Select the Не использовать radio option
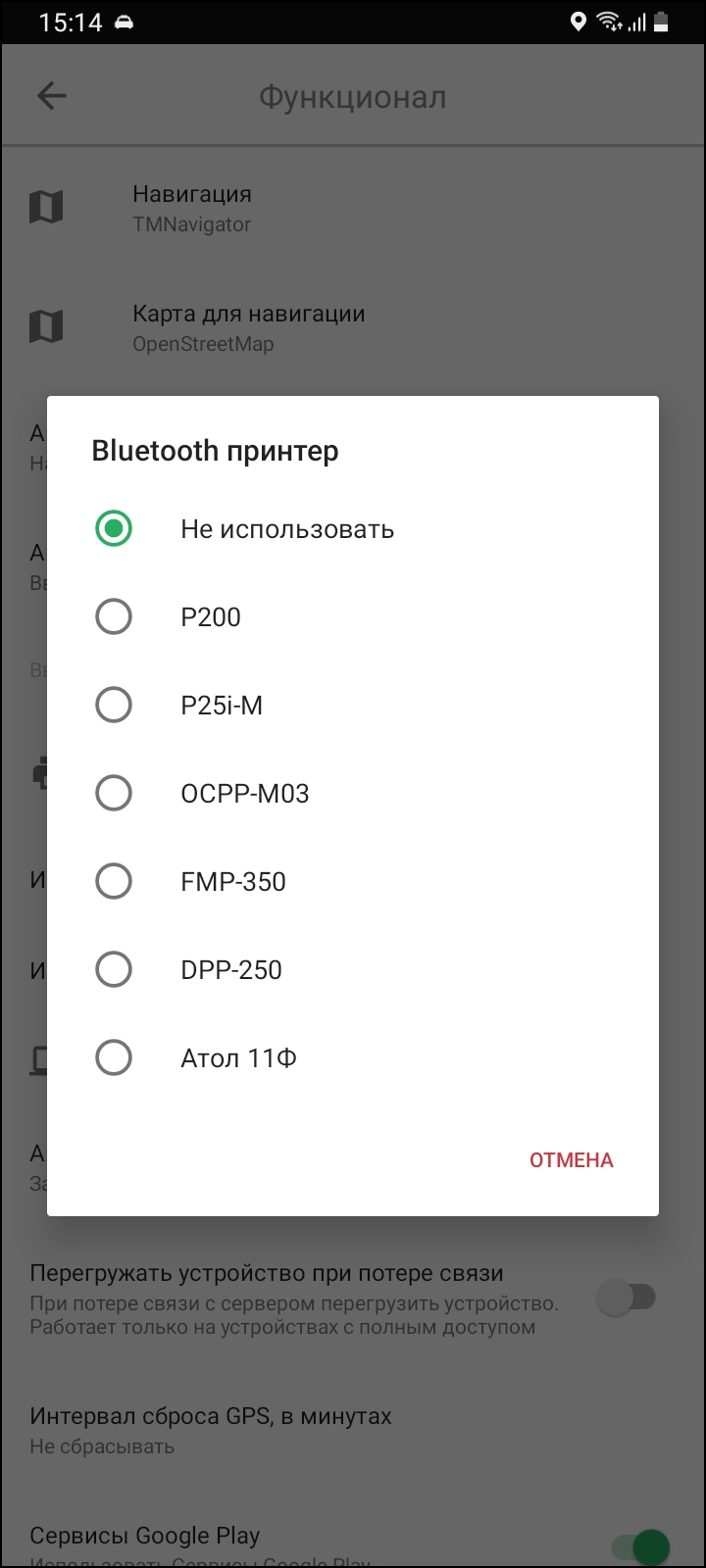Screen dimensions: 706x1568 114,529
